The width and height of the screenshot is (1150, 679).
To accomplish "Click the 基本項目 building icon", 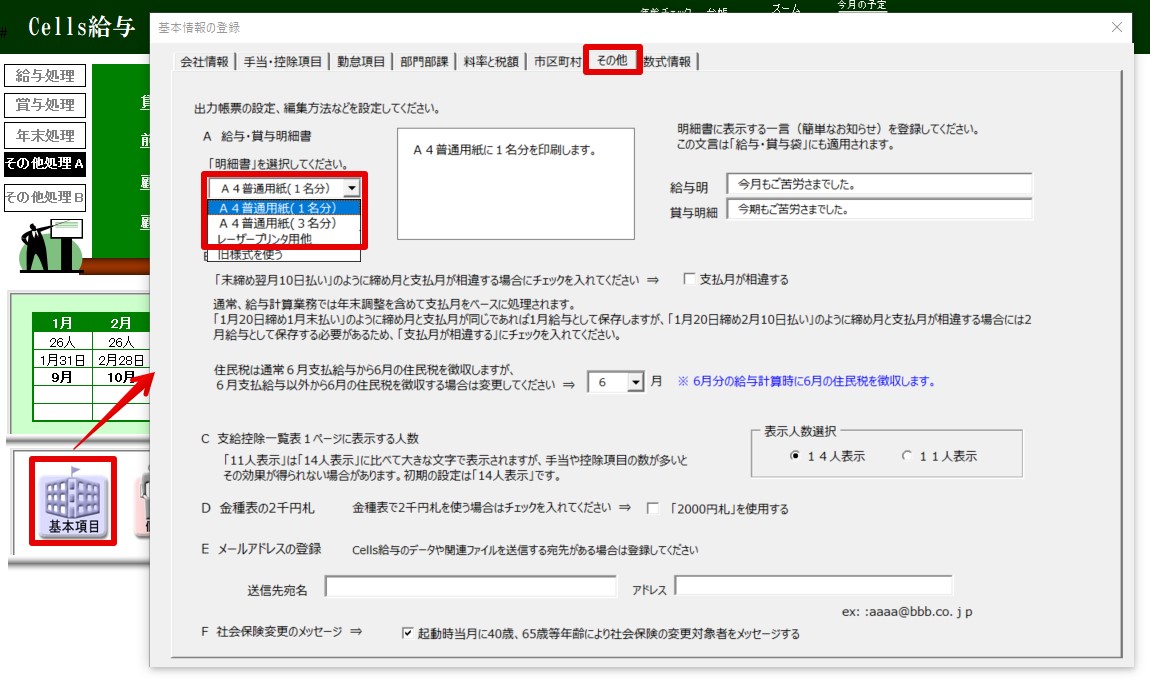I will point(74,501).
